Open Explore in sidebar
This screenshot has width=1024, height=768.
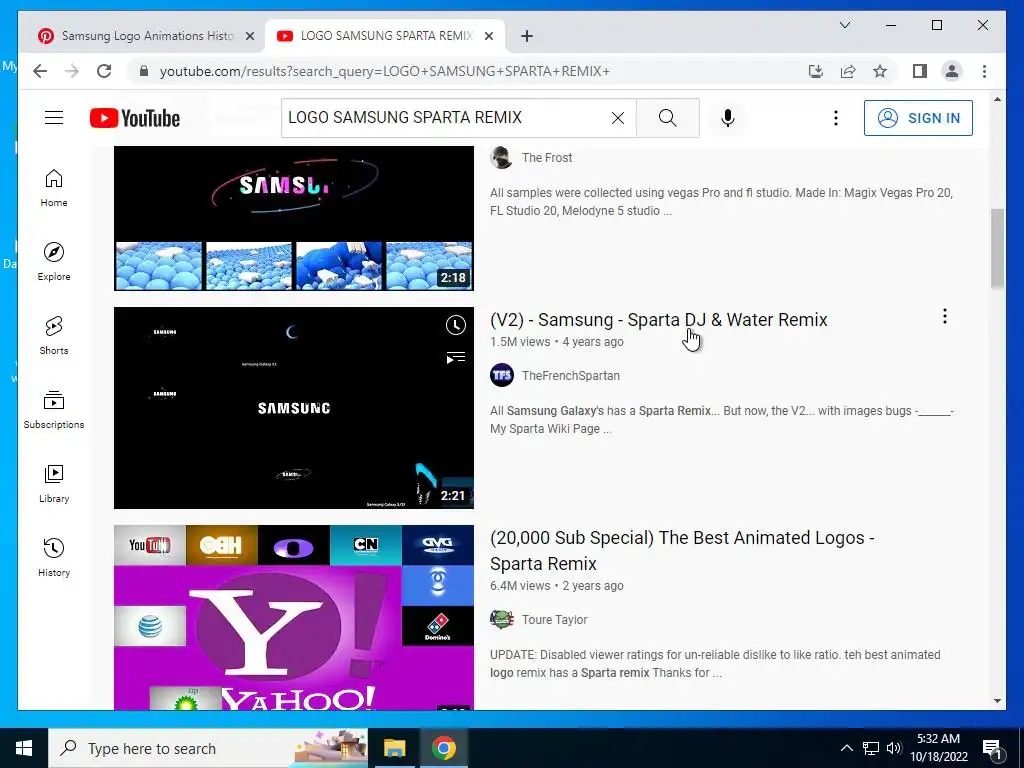(54, 261)
